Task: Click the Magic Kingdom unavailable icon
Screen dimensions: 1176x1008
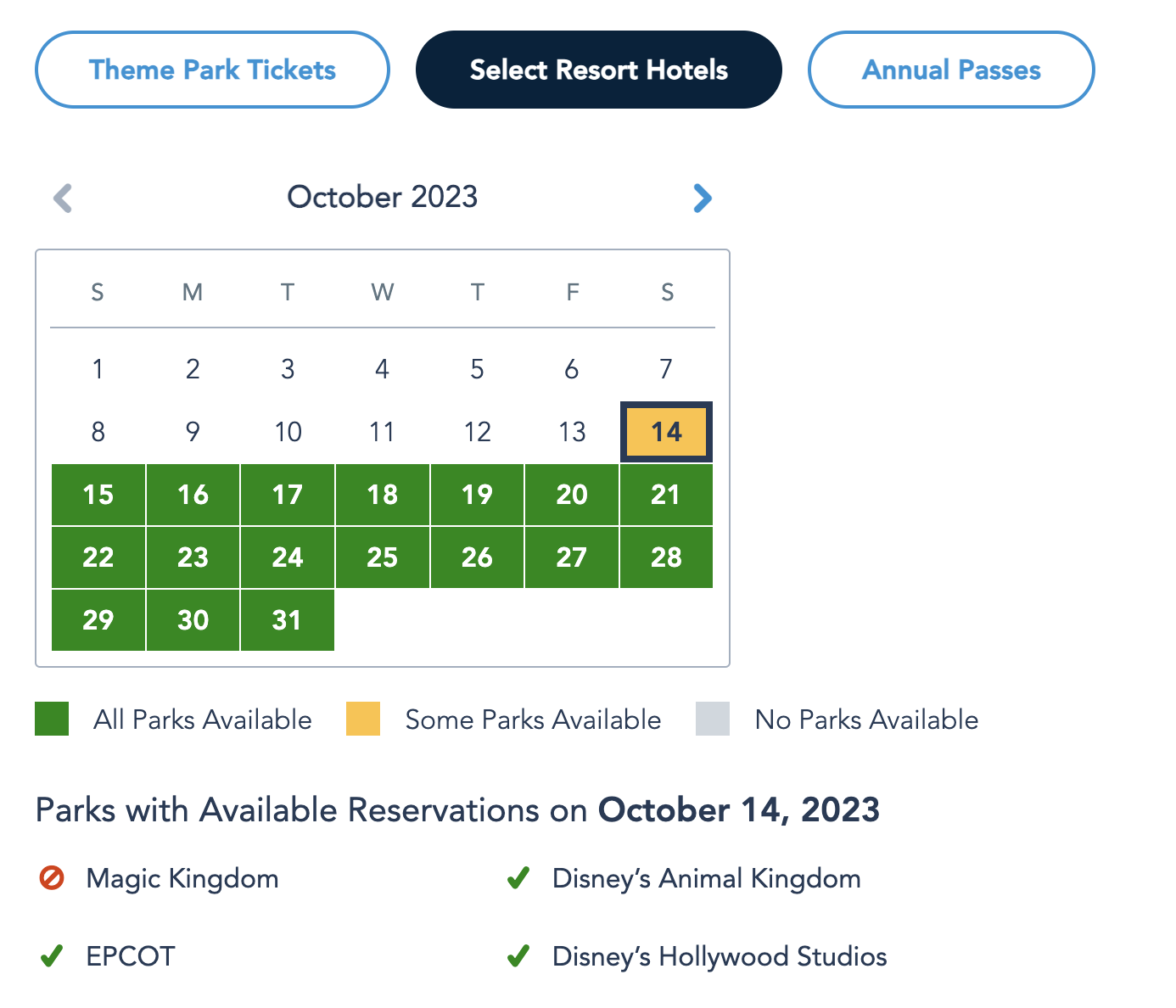Action: [x=52, y=878]
